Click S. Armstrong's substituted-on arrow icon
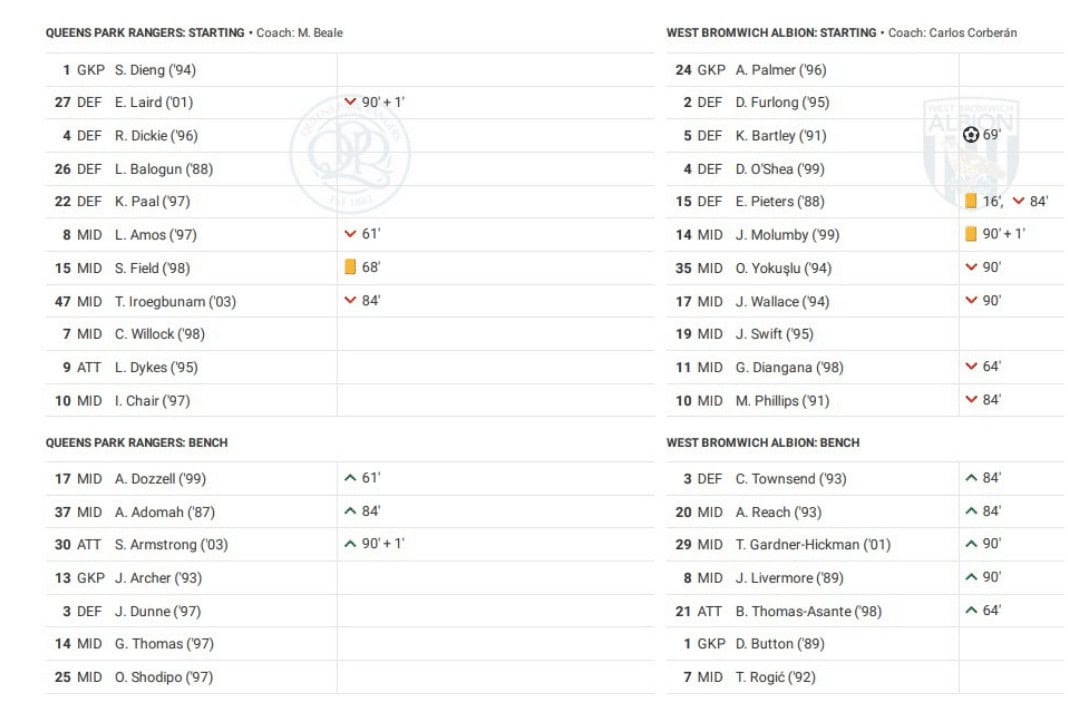Image resolution: width=1068 pixels, height=712 pixels. coord(350,544)
